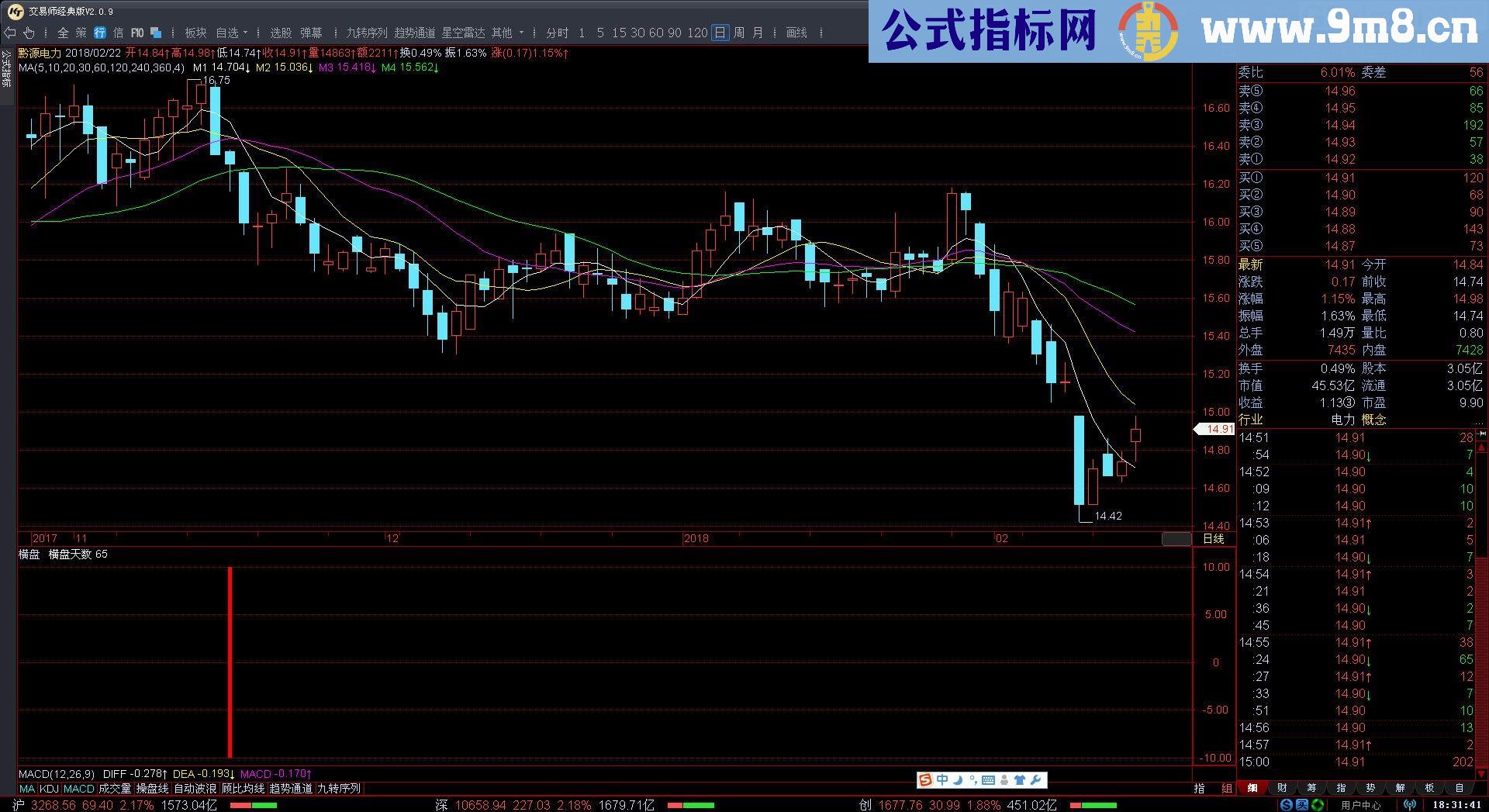Image resolution: width=1489 pixels, height=812 pixels.
Task: Expand the 概念 concept ellipsis in info panel
Action: point(1478,420)
